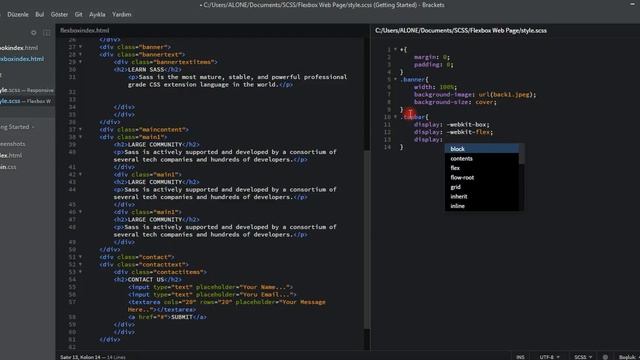Select flexboxindex.html in working files
This screenshot has width=640, height=360.
click(x=22, y=59)
